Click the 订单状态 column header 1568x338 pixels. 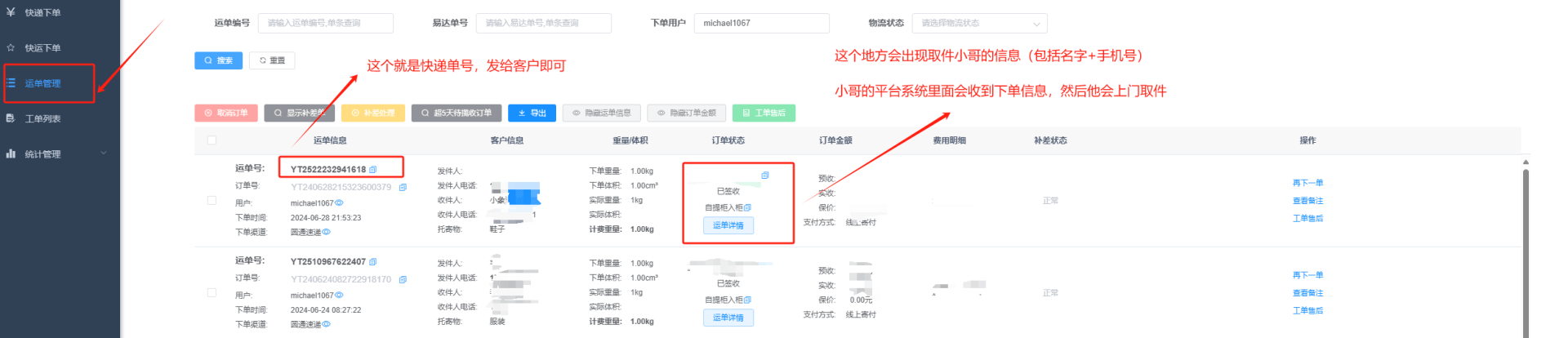(728, 140)
